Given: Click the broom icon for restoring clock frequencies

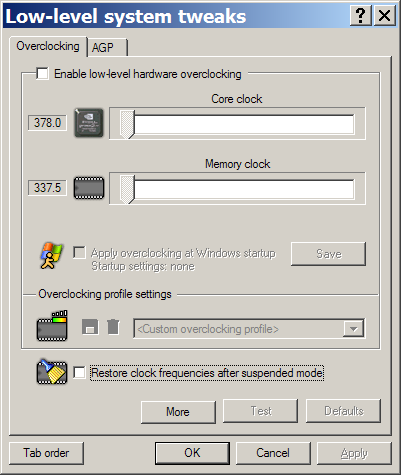Looking at the screenshot, I should point(52,372).
